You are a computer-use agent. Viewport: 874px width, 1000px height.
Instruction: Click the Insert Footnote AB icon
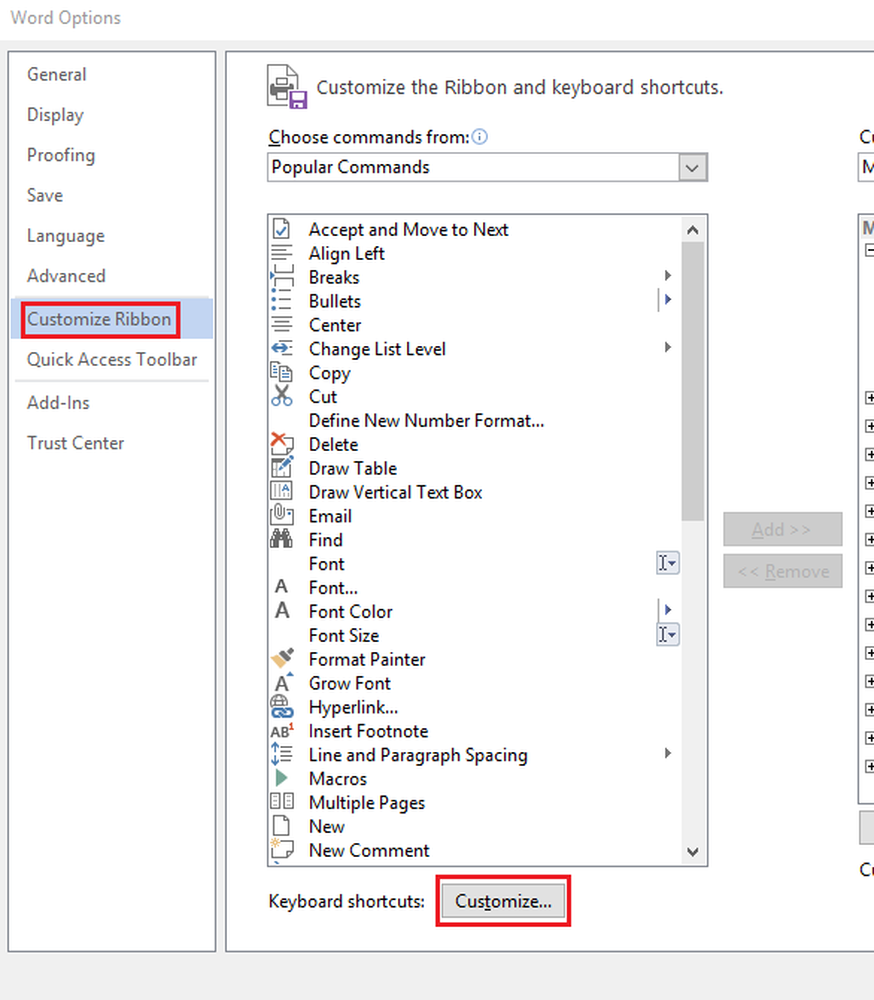[x=282, y=731]
